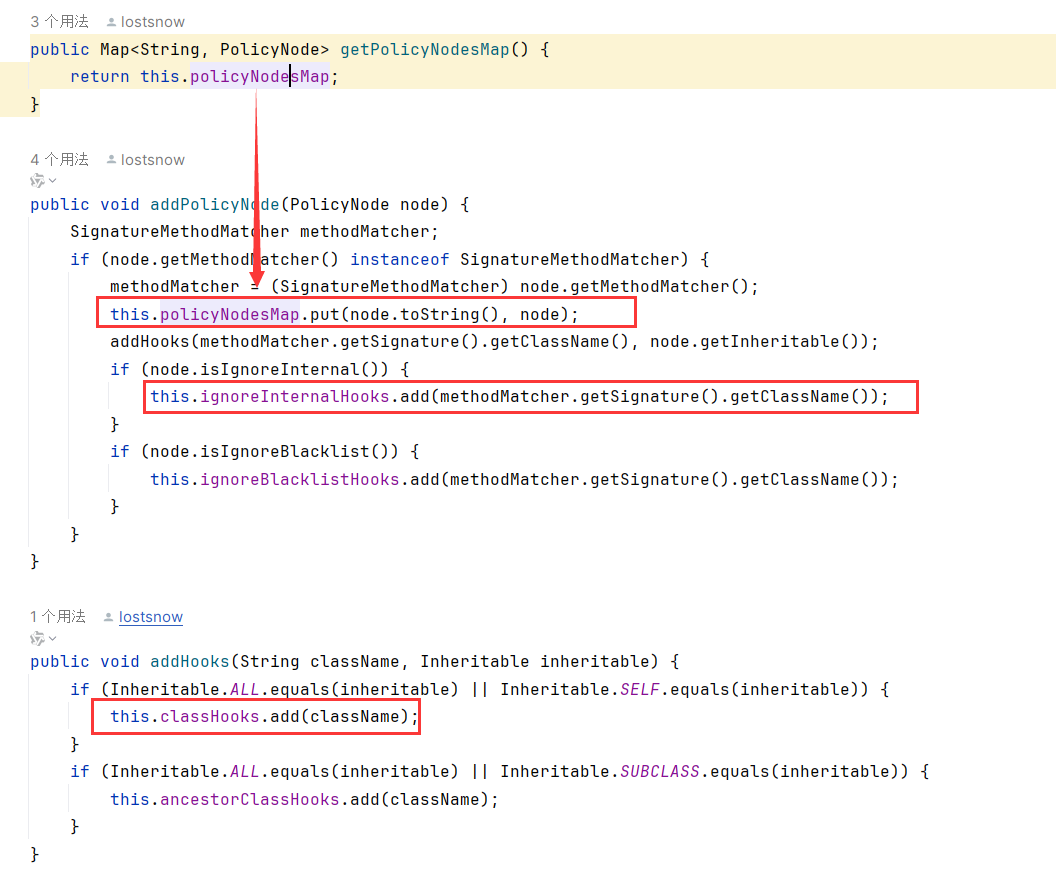1056x886 pixels.
Task: Expand the dropdown chevron above addHooks
Action: pos(52,638)
